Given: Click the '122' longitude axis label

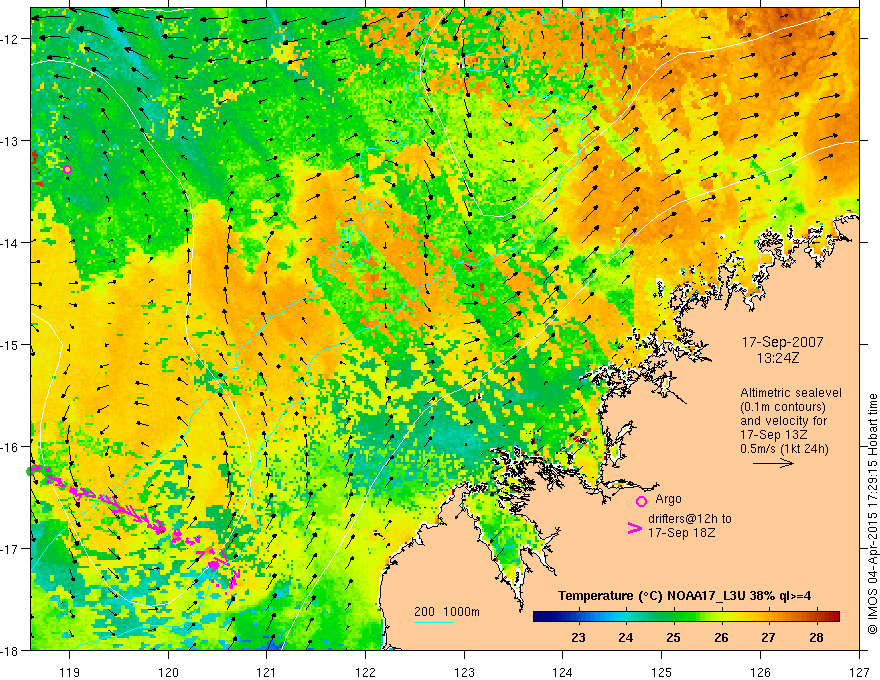Looking at the screenshot, I should [365, 672].
